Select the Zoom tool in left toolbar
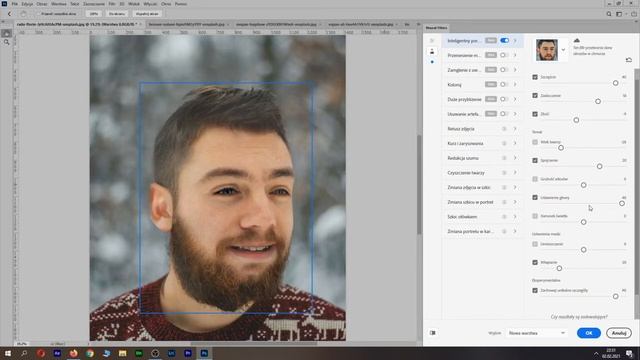Image resolution: width=640 pixels, height=360 pixels. point(7,42)
